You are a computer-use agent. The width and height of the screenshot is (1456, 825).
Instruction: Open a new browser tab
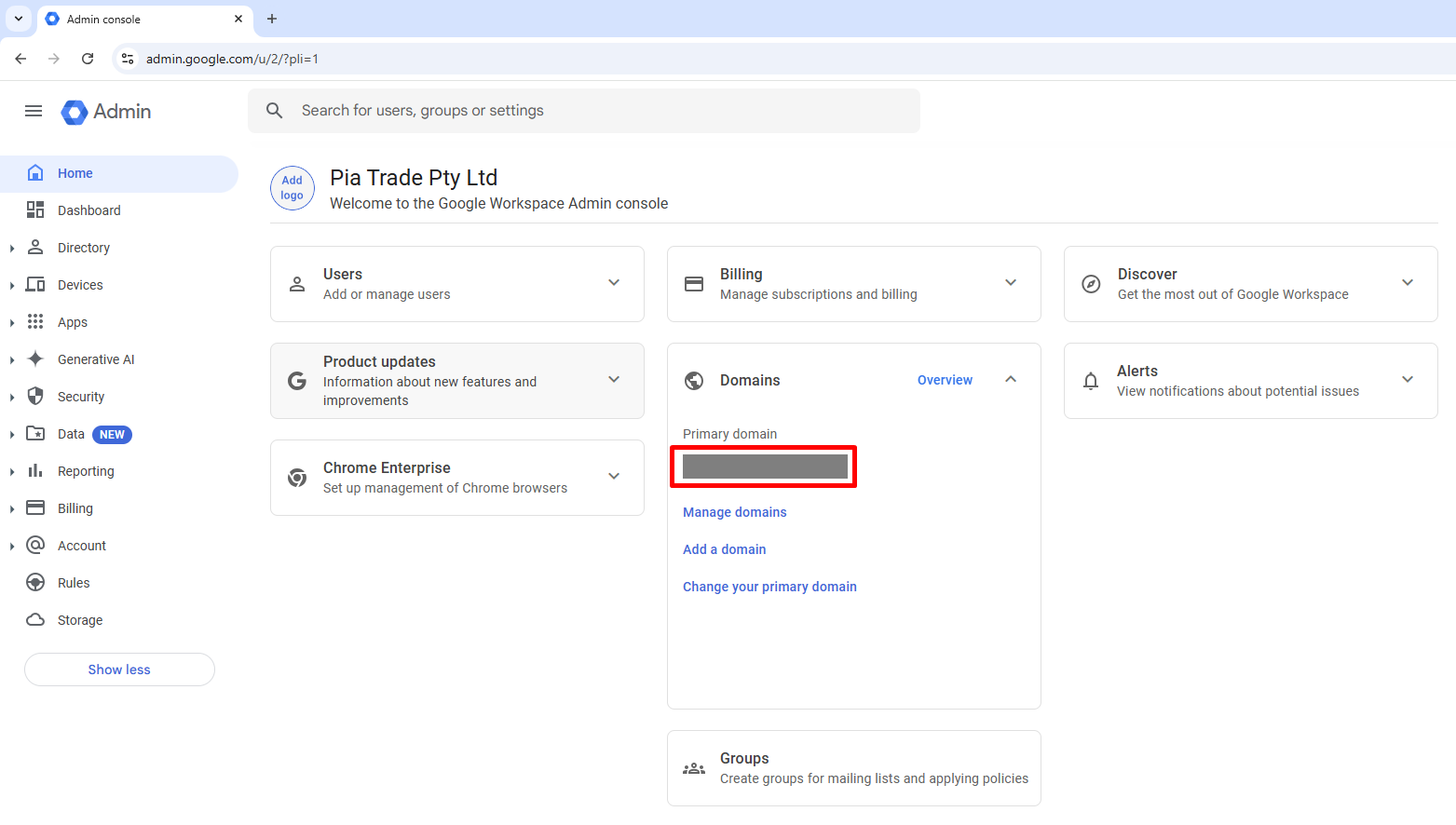tap(272, 19)
